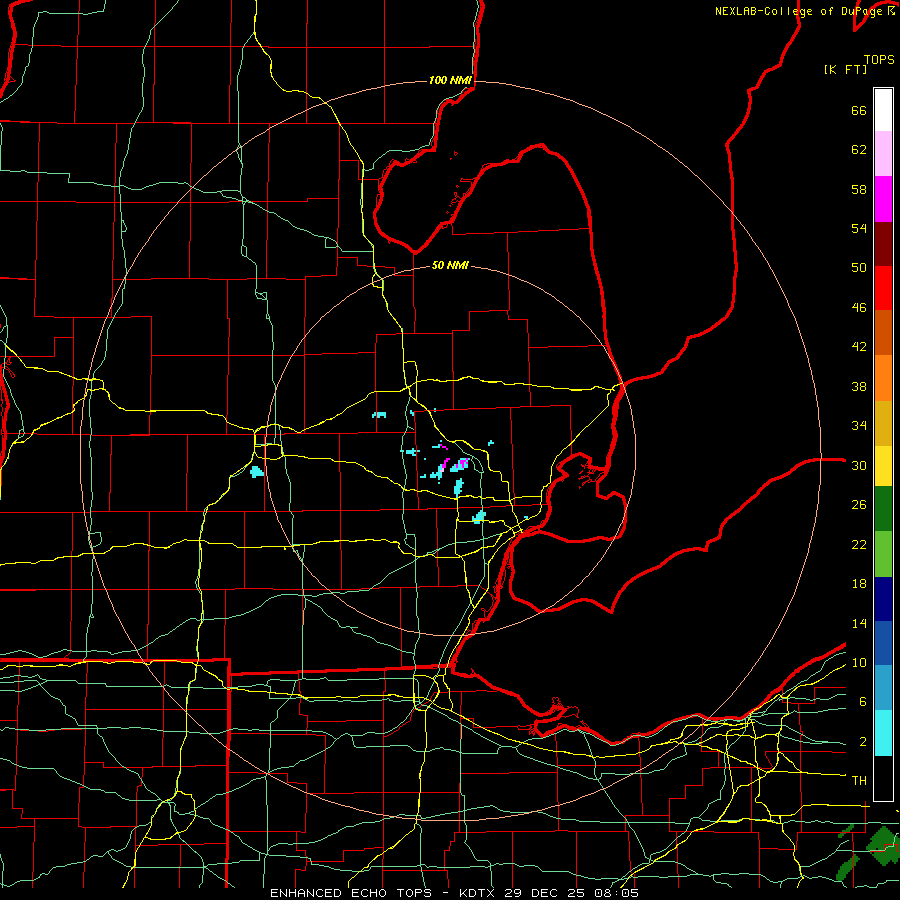
Task: Select the bright red legend swatch
Action: tap(883, 288)
